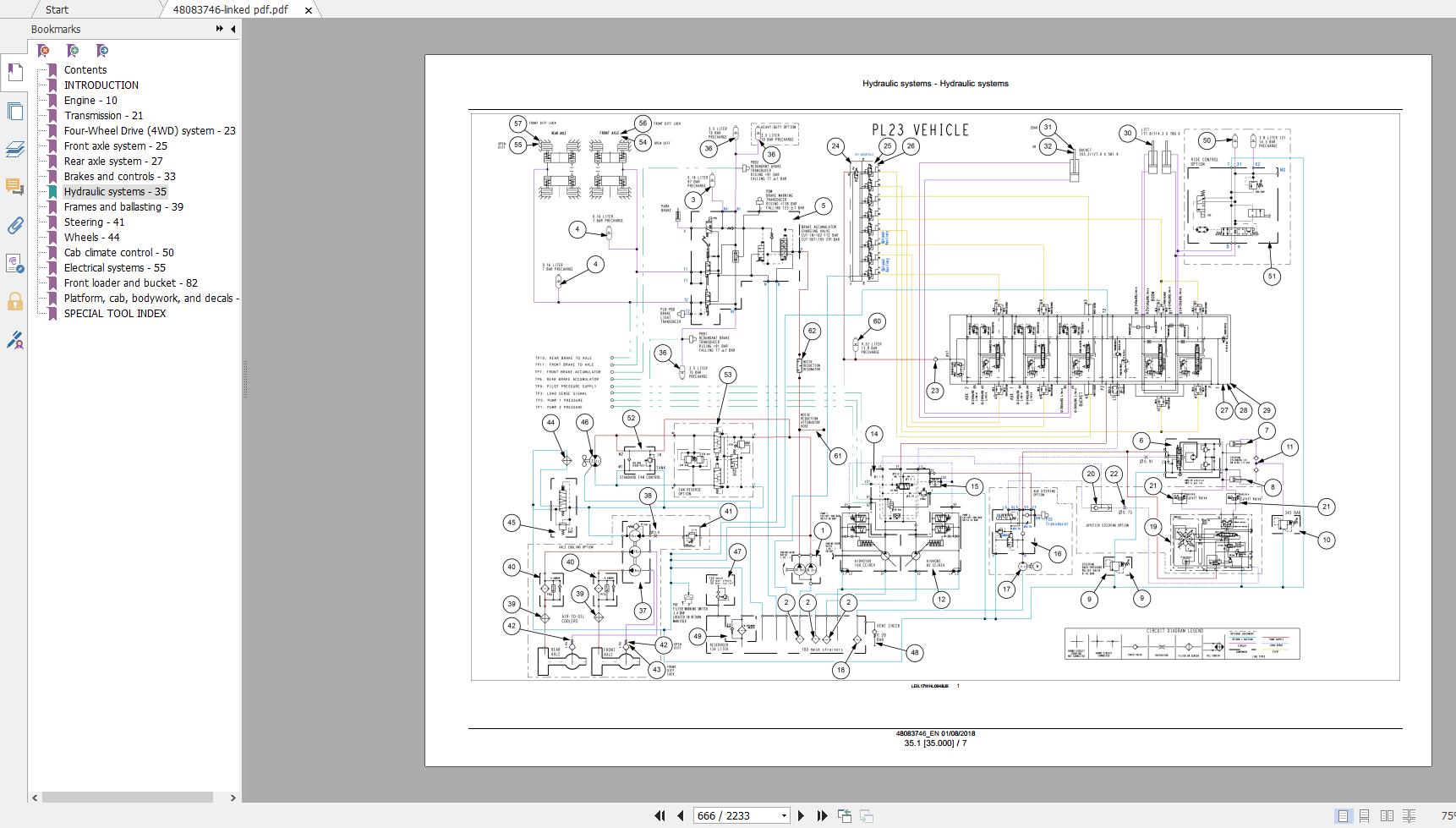Go to the next page
Screen dimensions: 1456x828
click(x=801, y=815)
